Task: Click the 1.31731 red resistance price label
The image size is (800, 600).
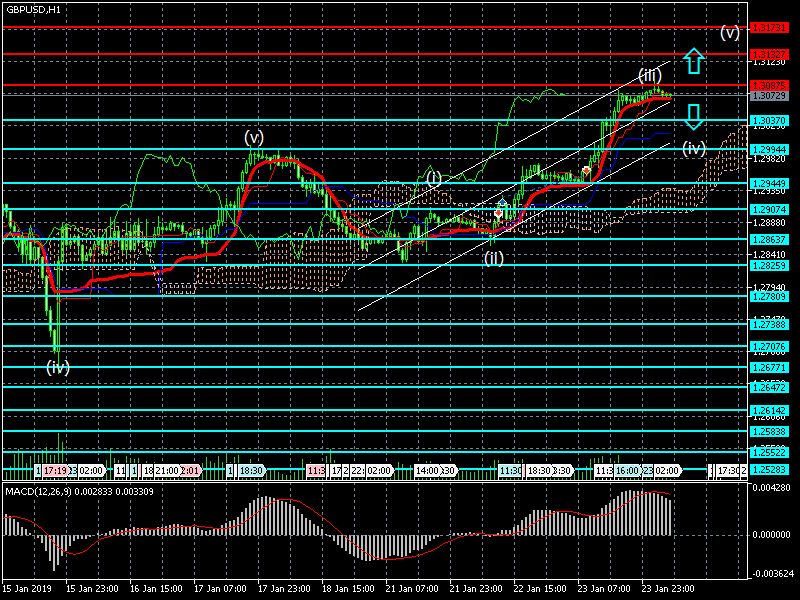Action: pyautogui.click(x=770, y=27)
